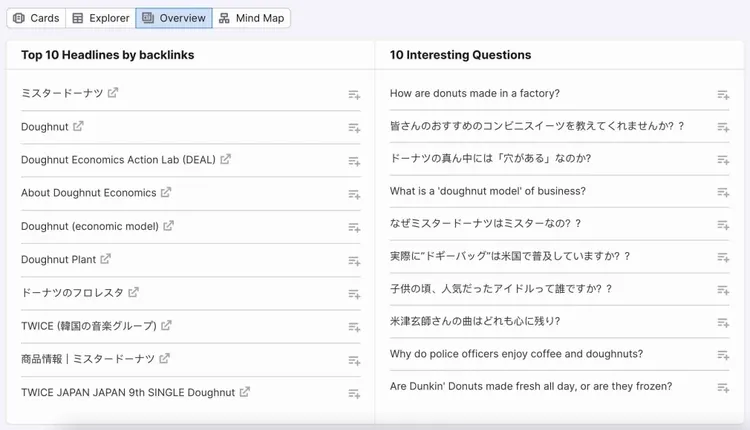Click "What is a 'doughnut model' of business?"

(487, 191)
